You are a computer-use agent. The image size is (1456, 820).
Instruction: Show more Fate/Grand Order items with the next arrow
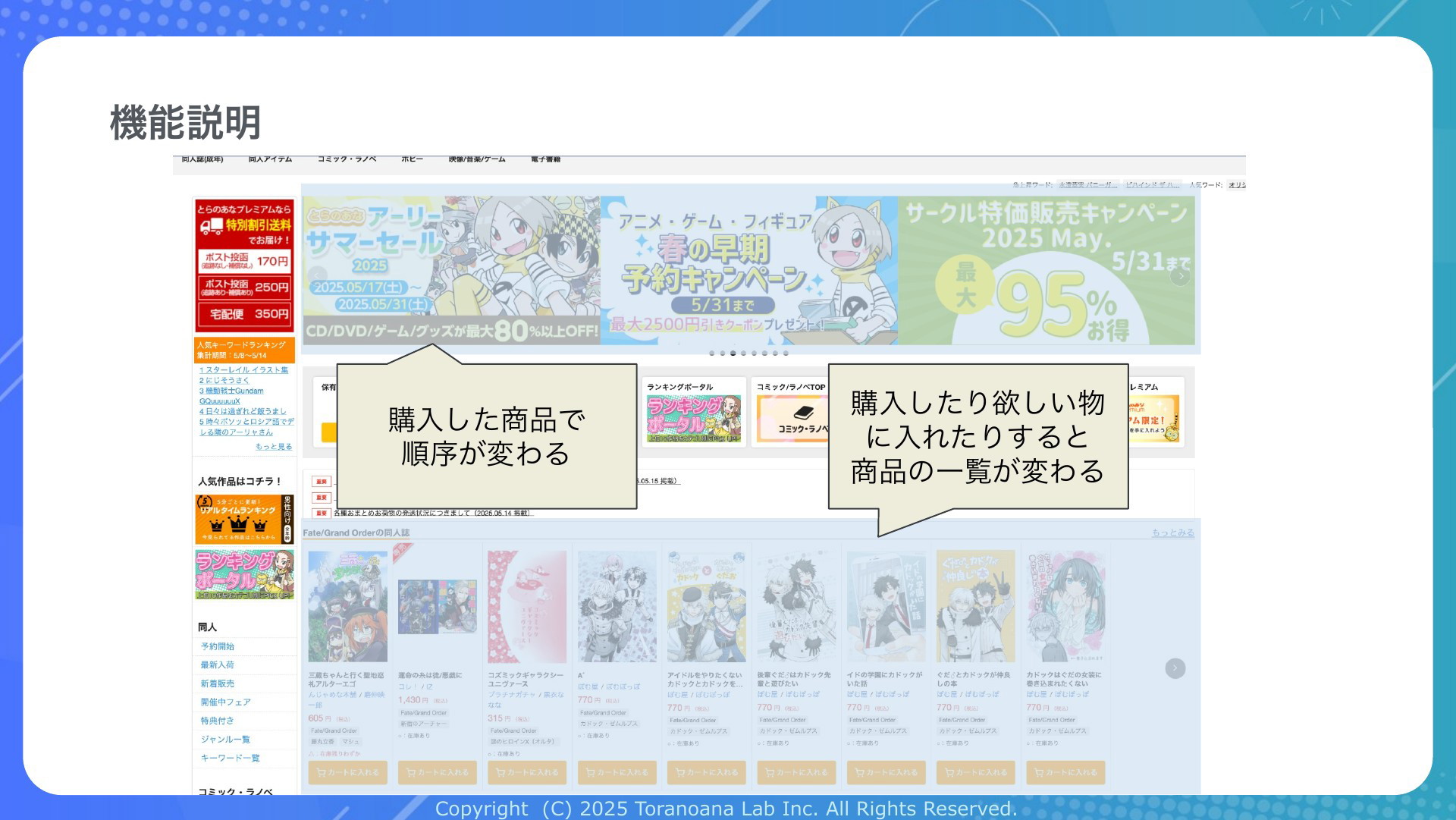1175,668
